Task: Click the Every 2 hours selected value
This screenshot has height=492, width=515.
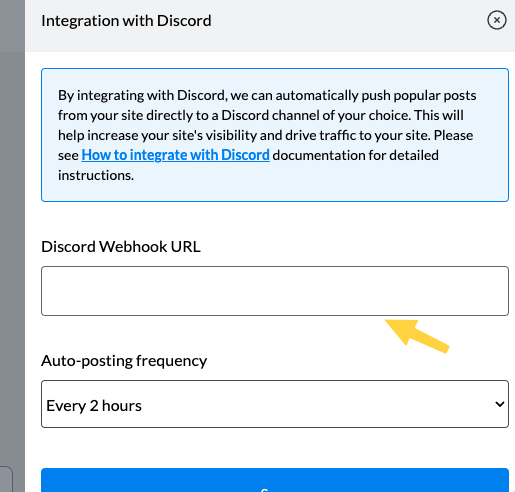Action: pos(94,406)
